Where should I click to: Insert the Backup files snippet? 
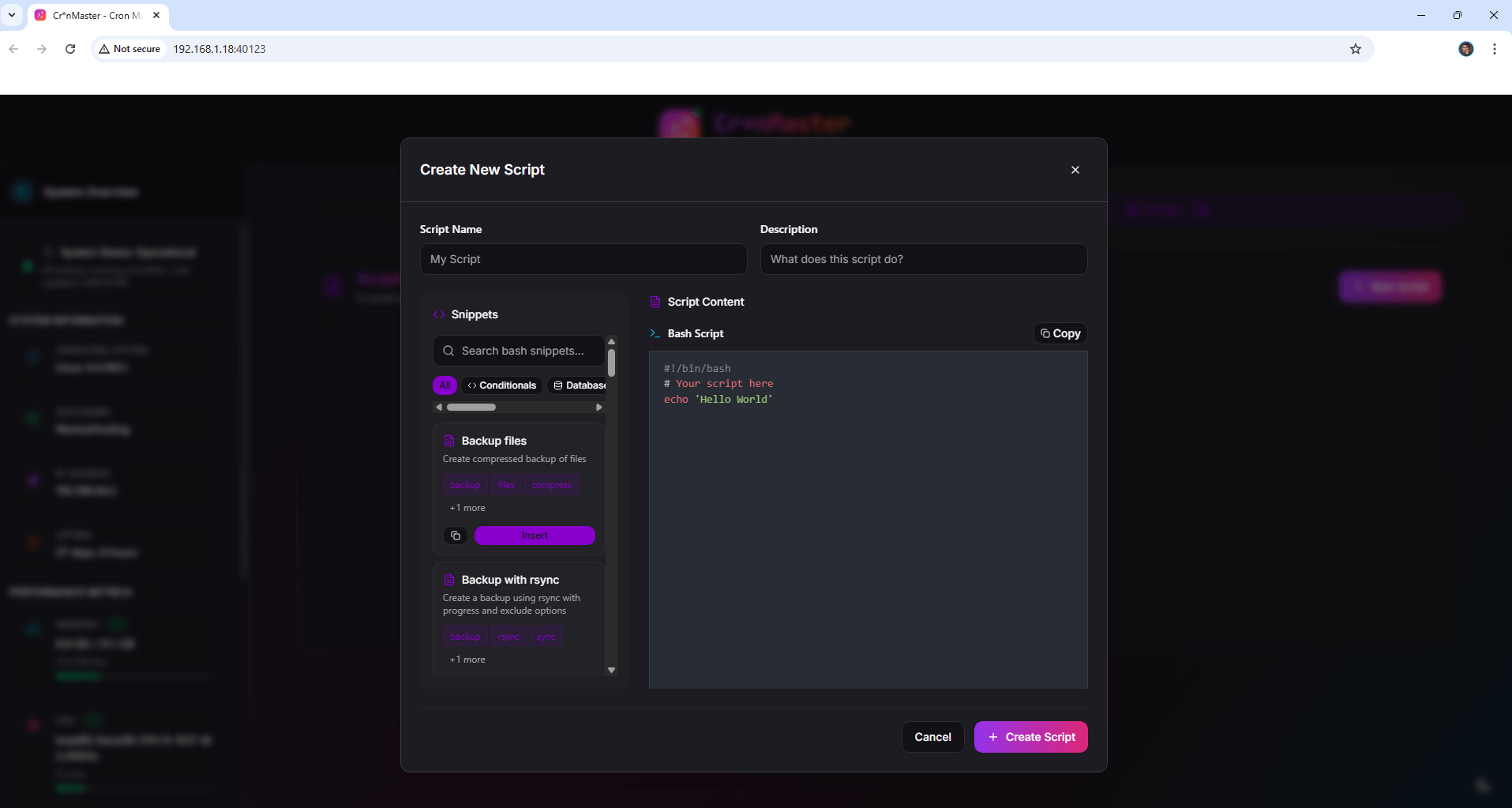(535, 536)
